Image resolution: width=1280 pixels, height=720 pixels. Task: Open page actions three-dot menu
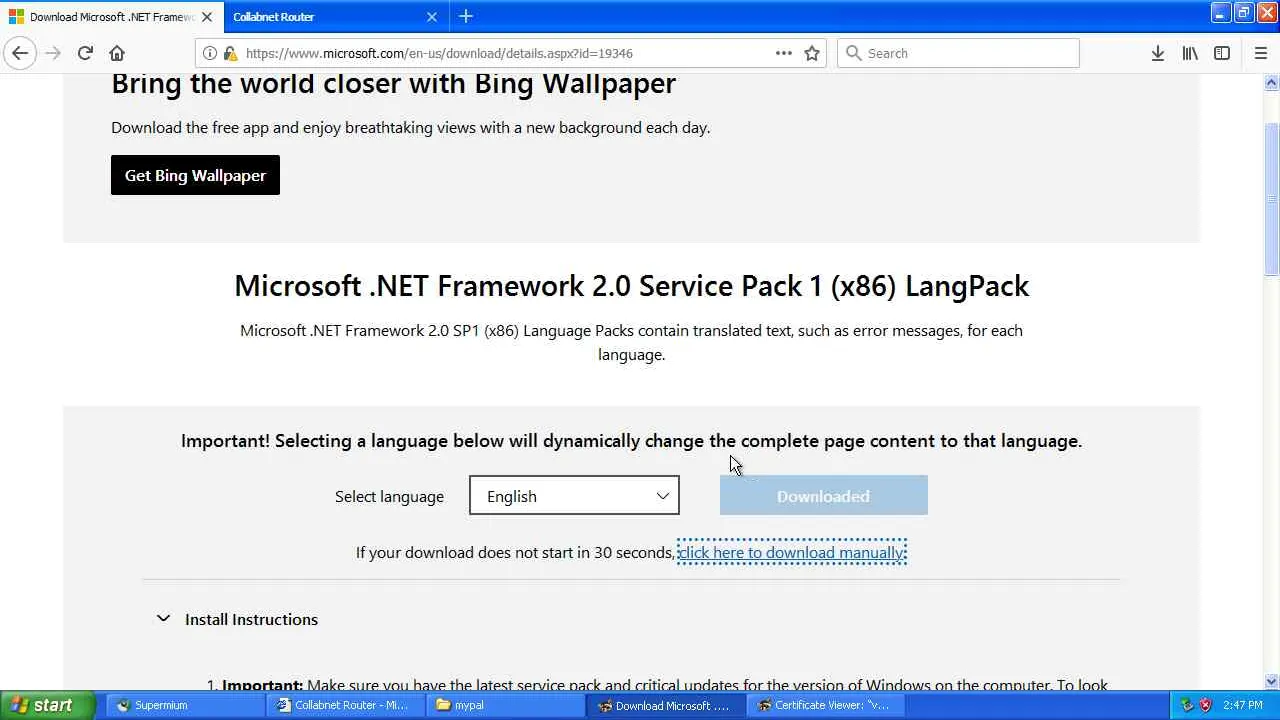[784, 53]
